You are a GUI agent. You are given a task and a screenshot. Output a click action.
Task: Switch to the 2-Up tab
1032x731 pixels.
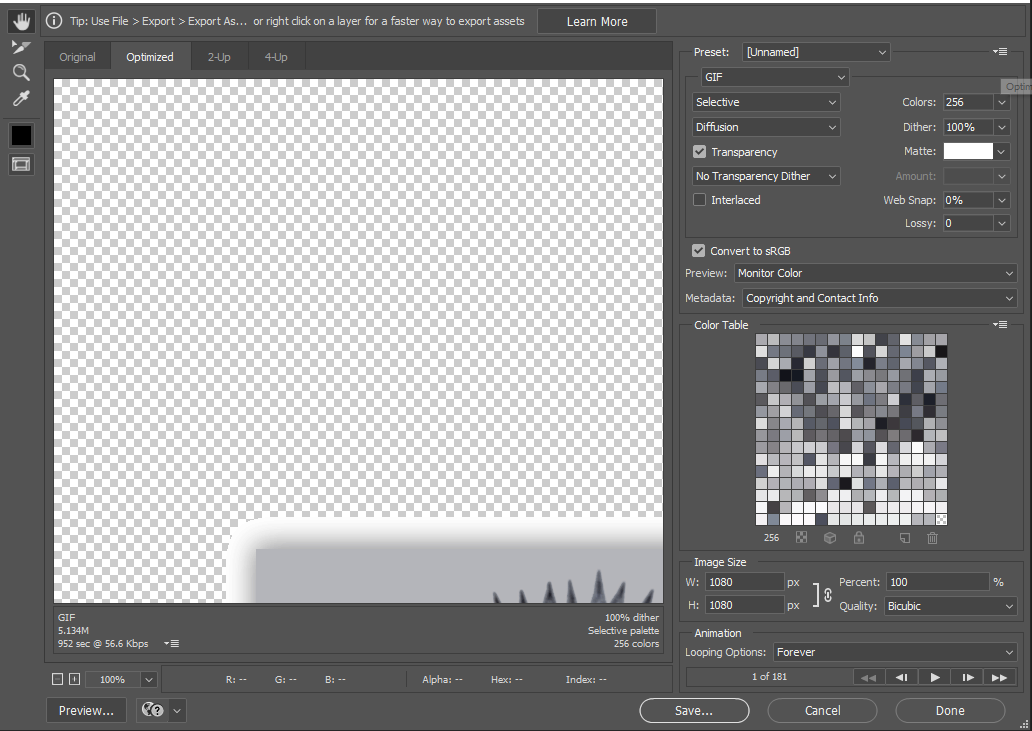tap(218, 57)
